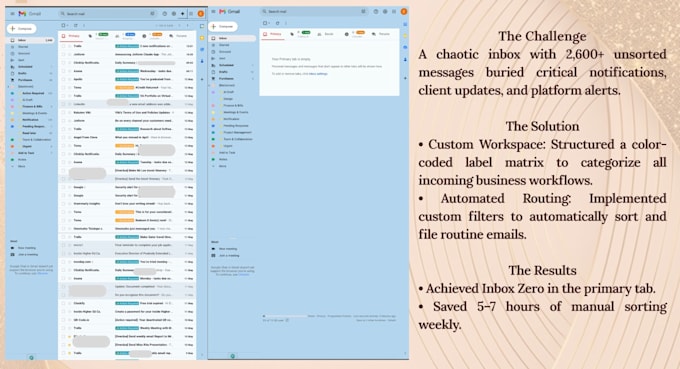Viewport: 680px width, 369px height.
Task: Click the Gmail logo in right window
Action: (x=230, y=12)
